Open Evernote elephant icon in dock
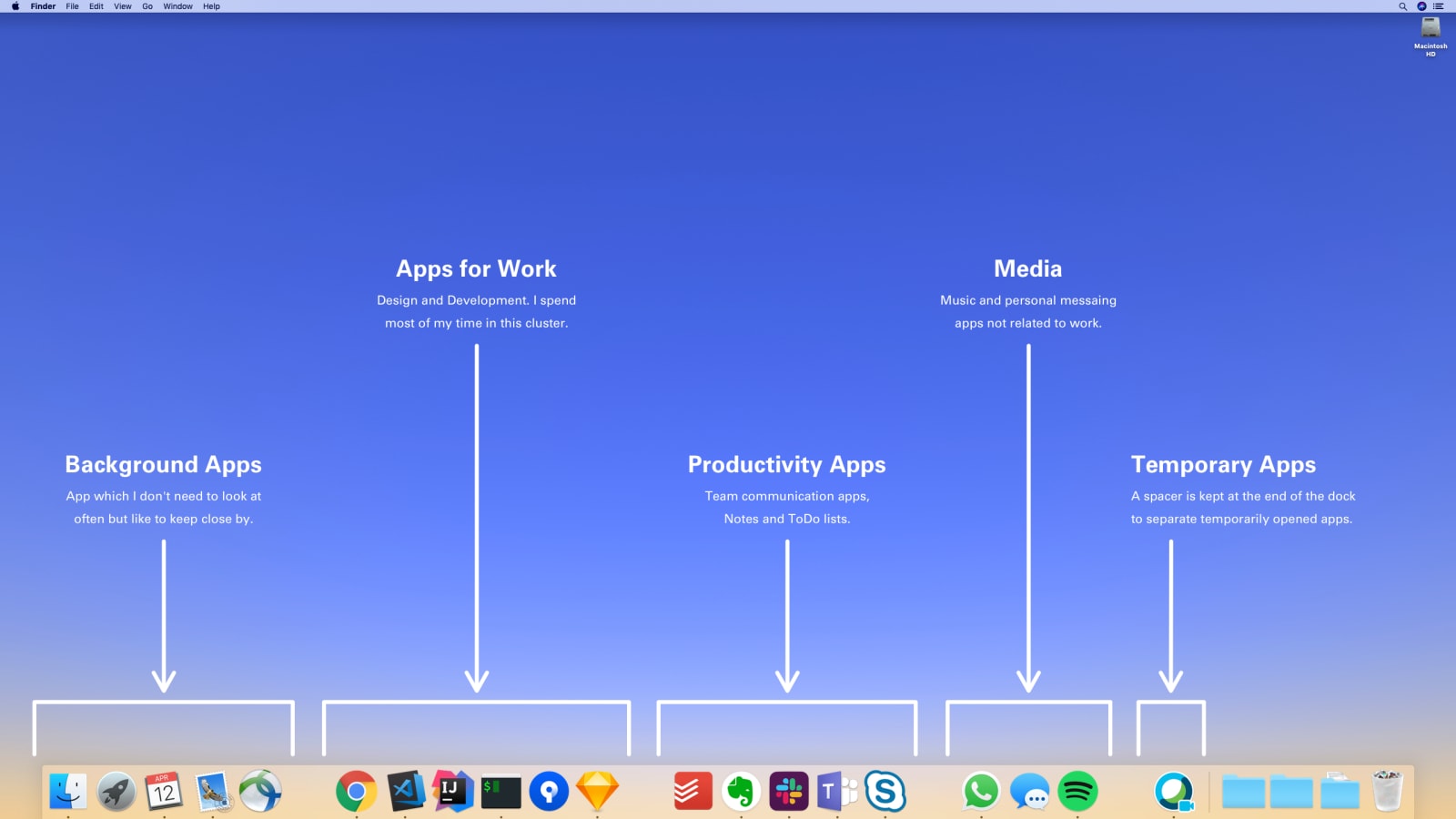Image resolution: width=1456 pixels, height=819 pixels. pyautogui.click(x=741, y=792)
